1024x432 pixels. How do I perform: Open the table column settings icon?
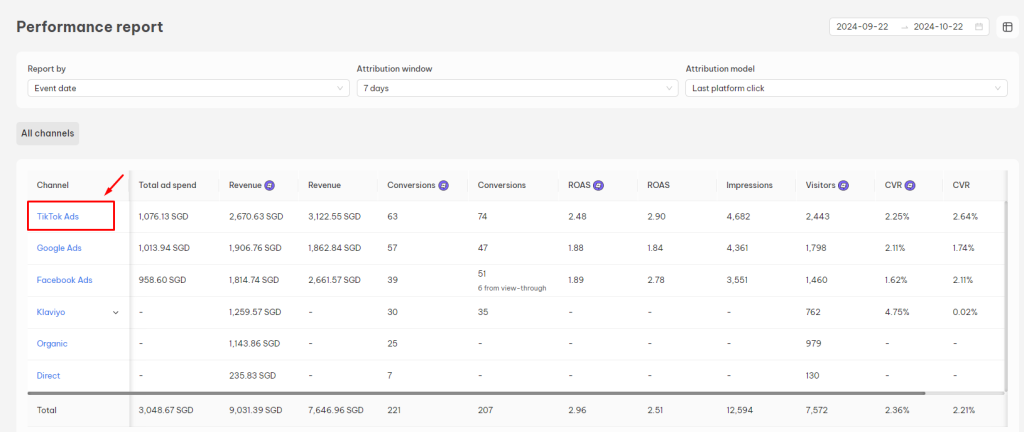1007,27
